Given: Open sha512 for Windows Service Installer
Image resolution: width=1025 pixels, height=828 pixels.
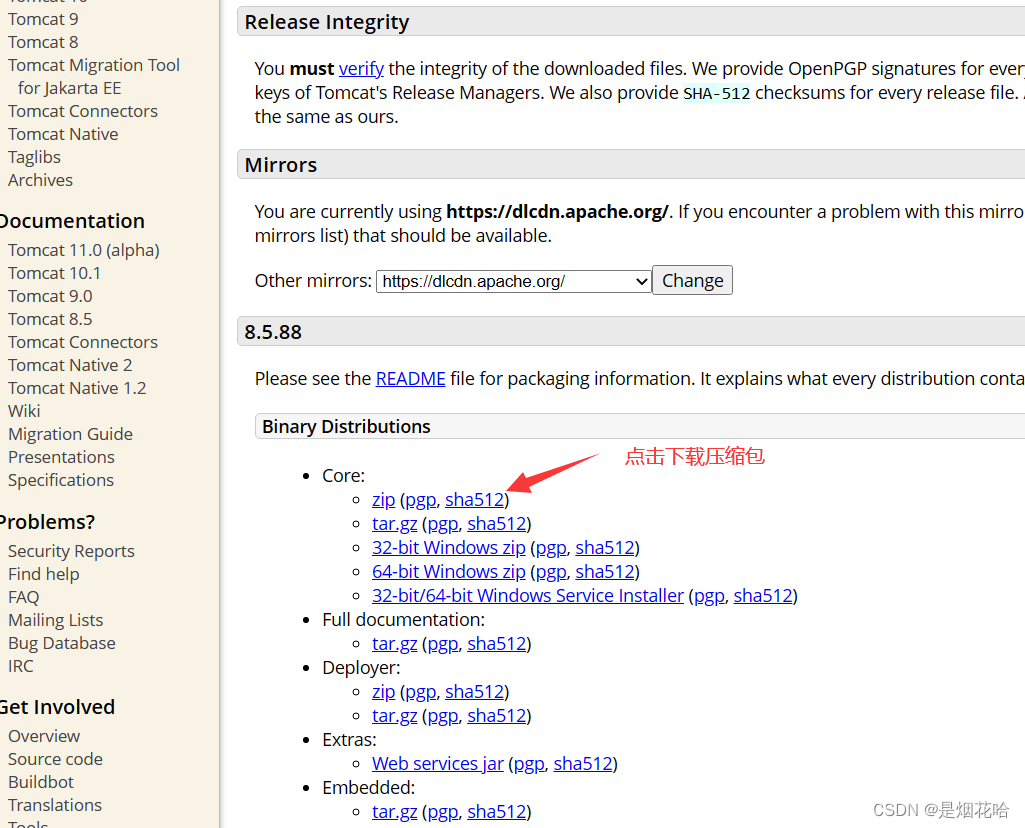Looking at the screenshot, I should 764,596.
